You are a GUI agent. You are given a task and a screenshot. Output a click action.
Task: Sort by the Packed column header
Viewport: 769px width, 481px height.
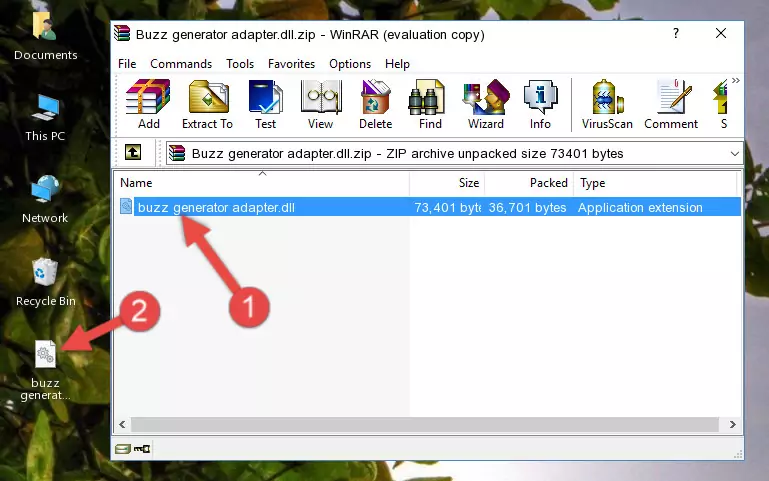[529, 183]
